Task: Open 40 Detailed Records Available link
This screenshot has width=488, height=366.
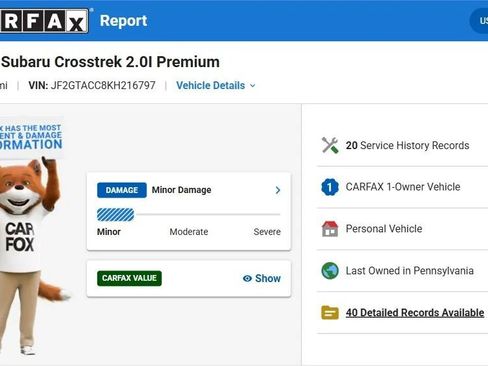Action: pos(415,313)
